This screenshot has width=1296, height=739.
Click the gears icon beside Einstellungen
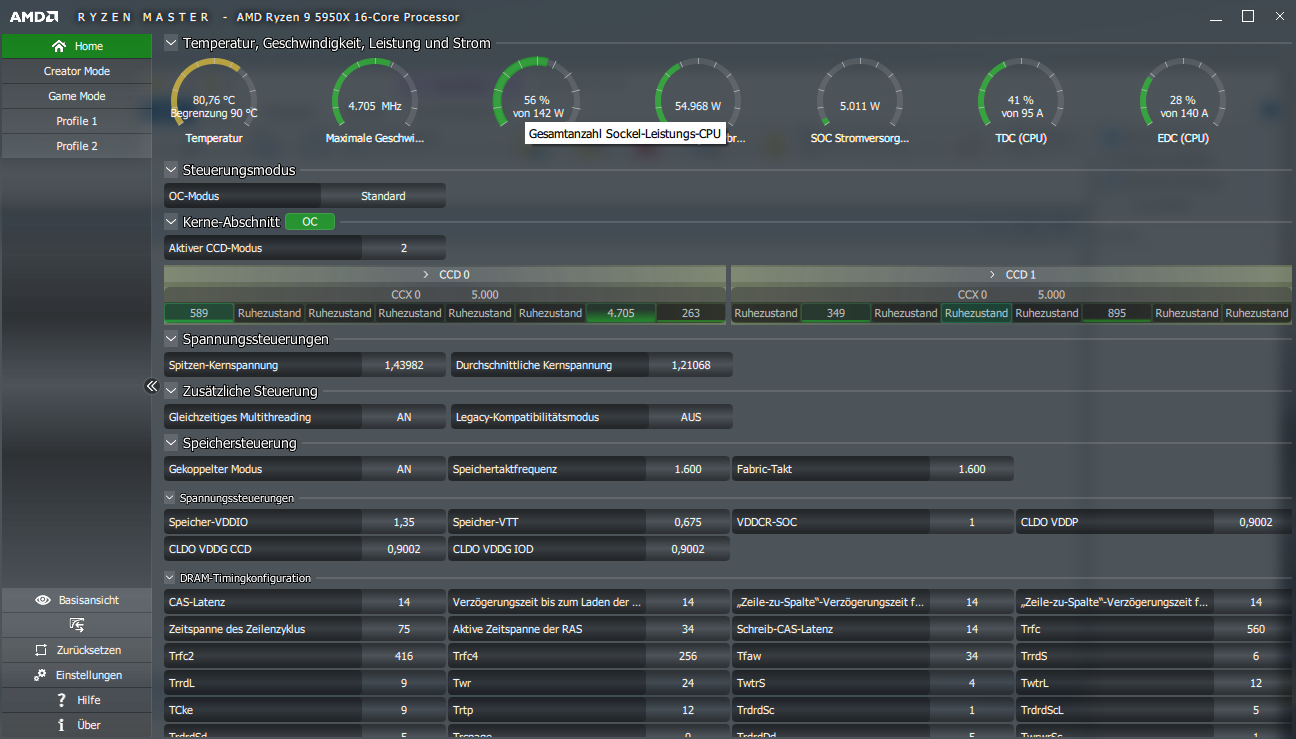tap(40, 675)
